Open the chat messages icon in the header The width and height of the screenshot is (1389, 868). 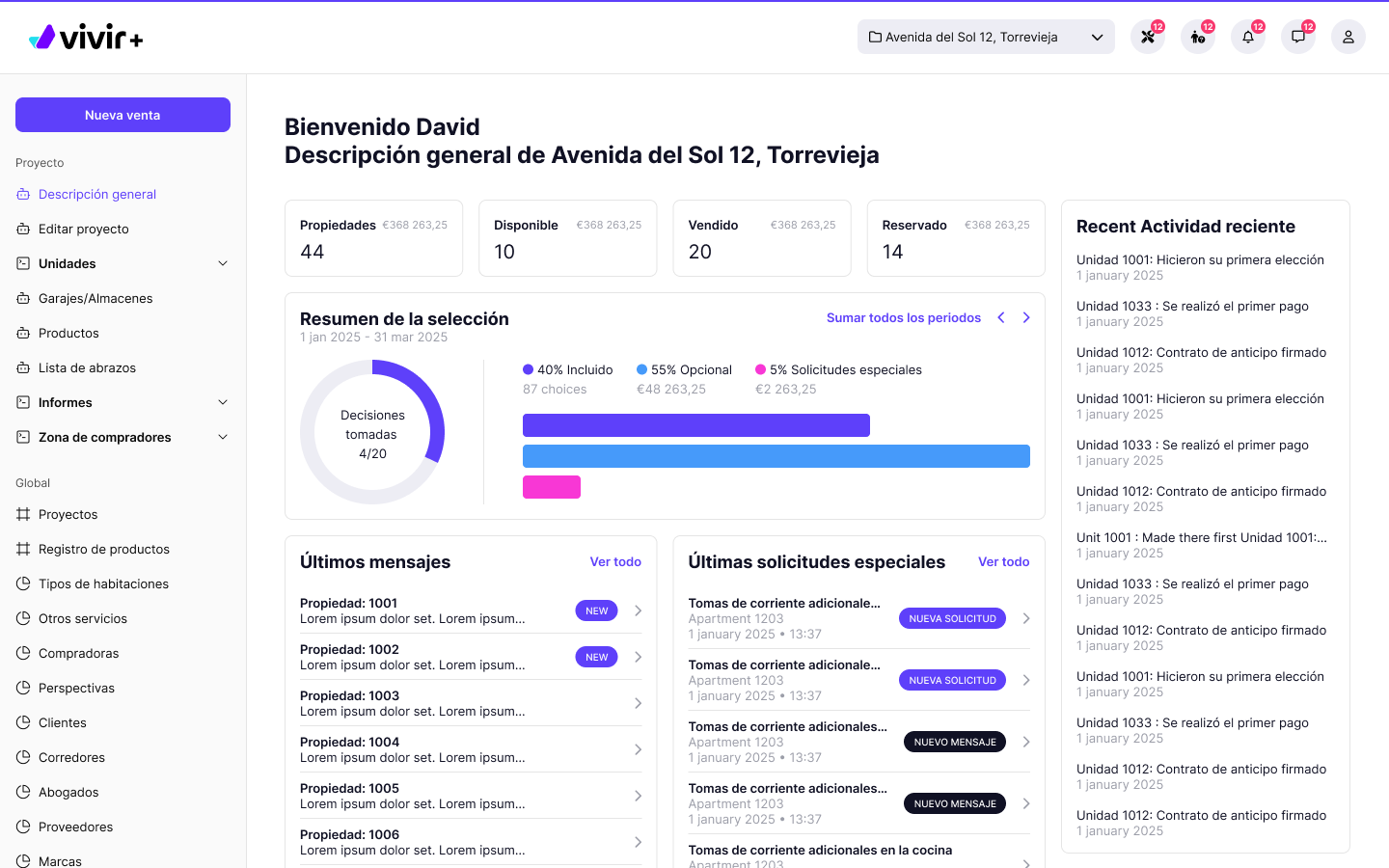click(1297, 38)
